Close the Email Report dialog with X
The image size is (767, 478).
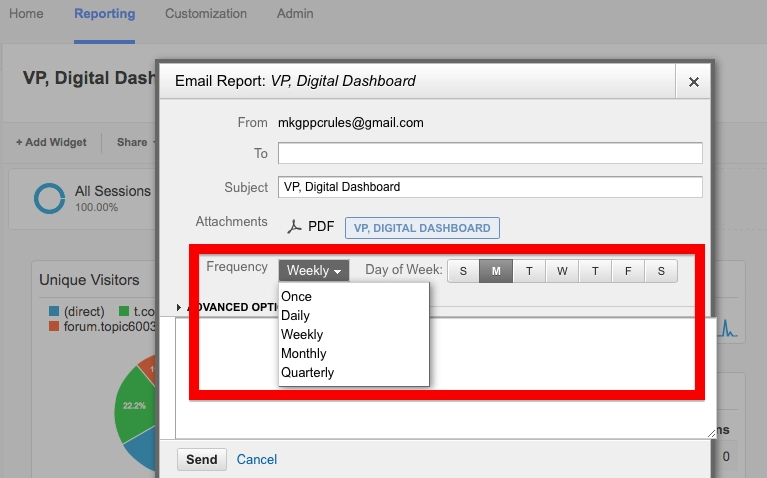click(x=693, y=82)
